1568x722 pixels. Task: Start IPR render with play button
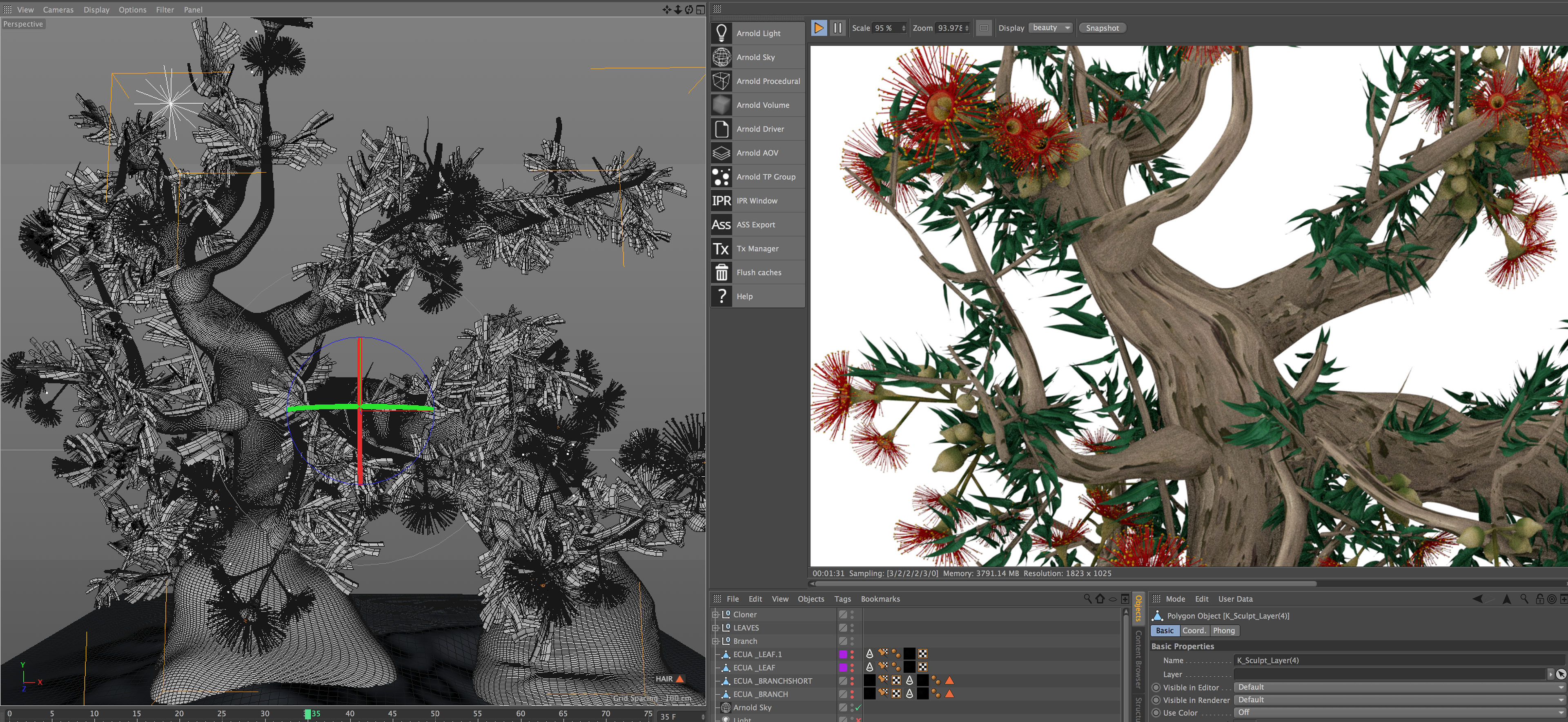point(819,28)
